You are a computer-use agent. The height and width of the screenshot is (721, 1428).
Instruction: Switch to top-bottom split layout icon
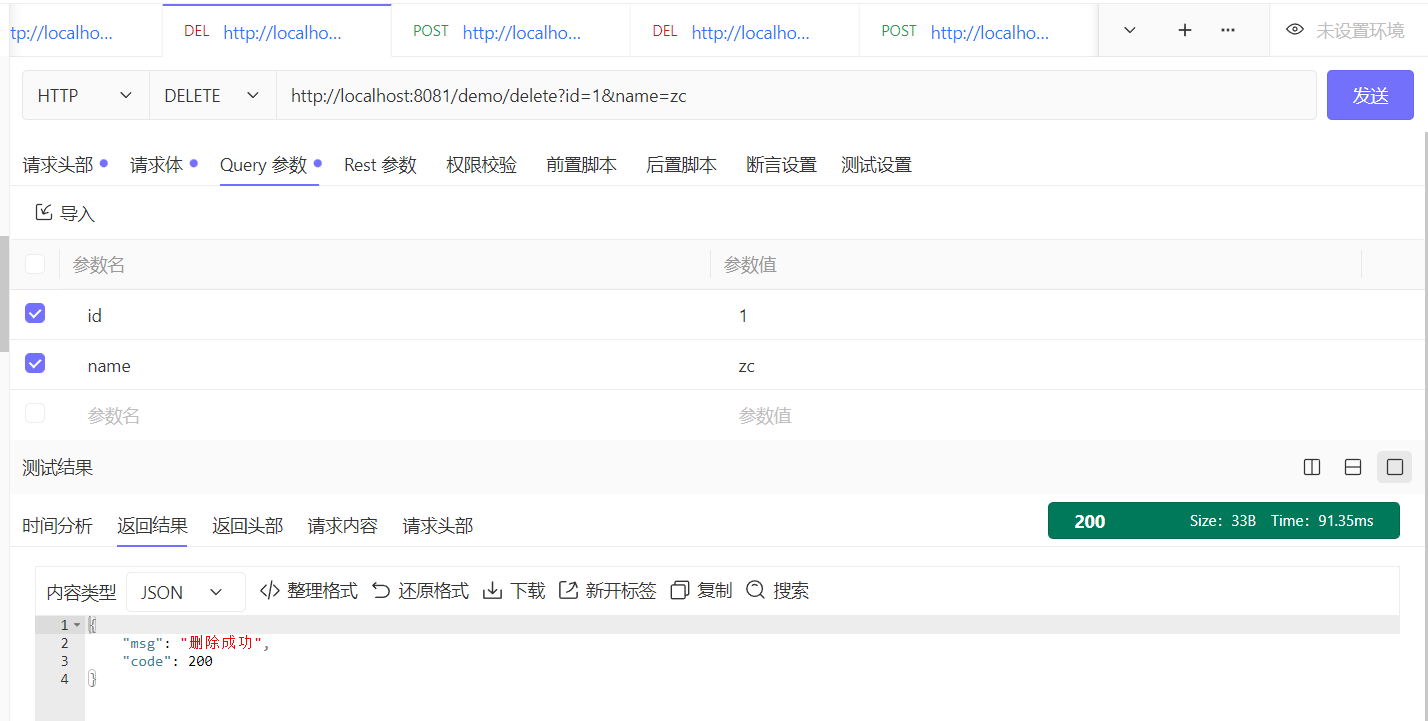(x=1353, y=467)
